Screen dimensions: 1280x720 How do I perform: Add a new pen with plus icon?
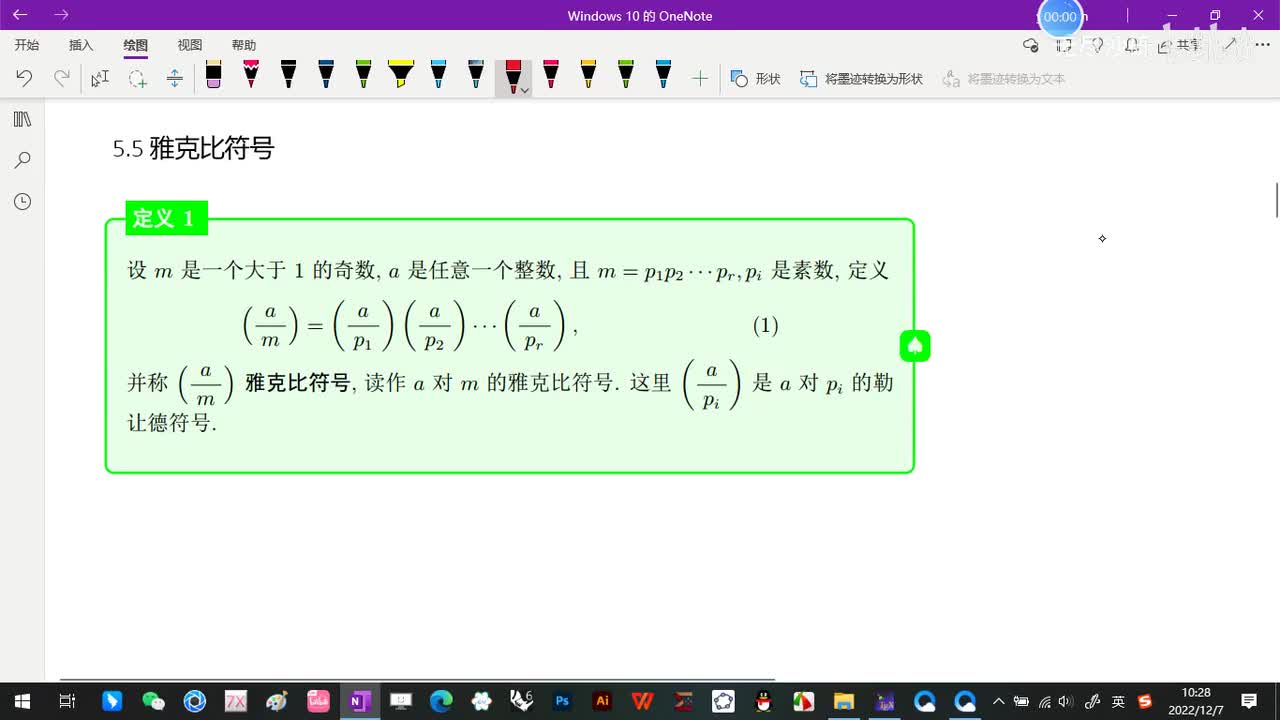coord(700,78)
